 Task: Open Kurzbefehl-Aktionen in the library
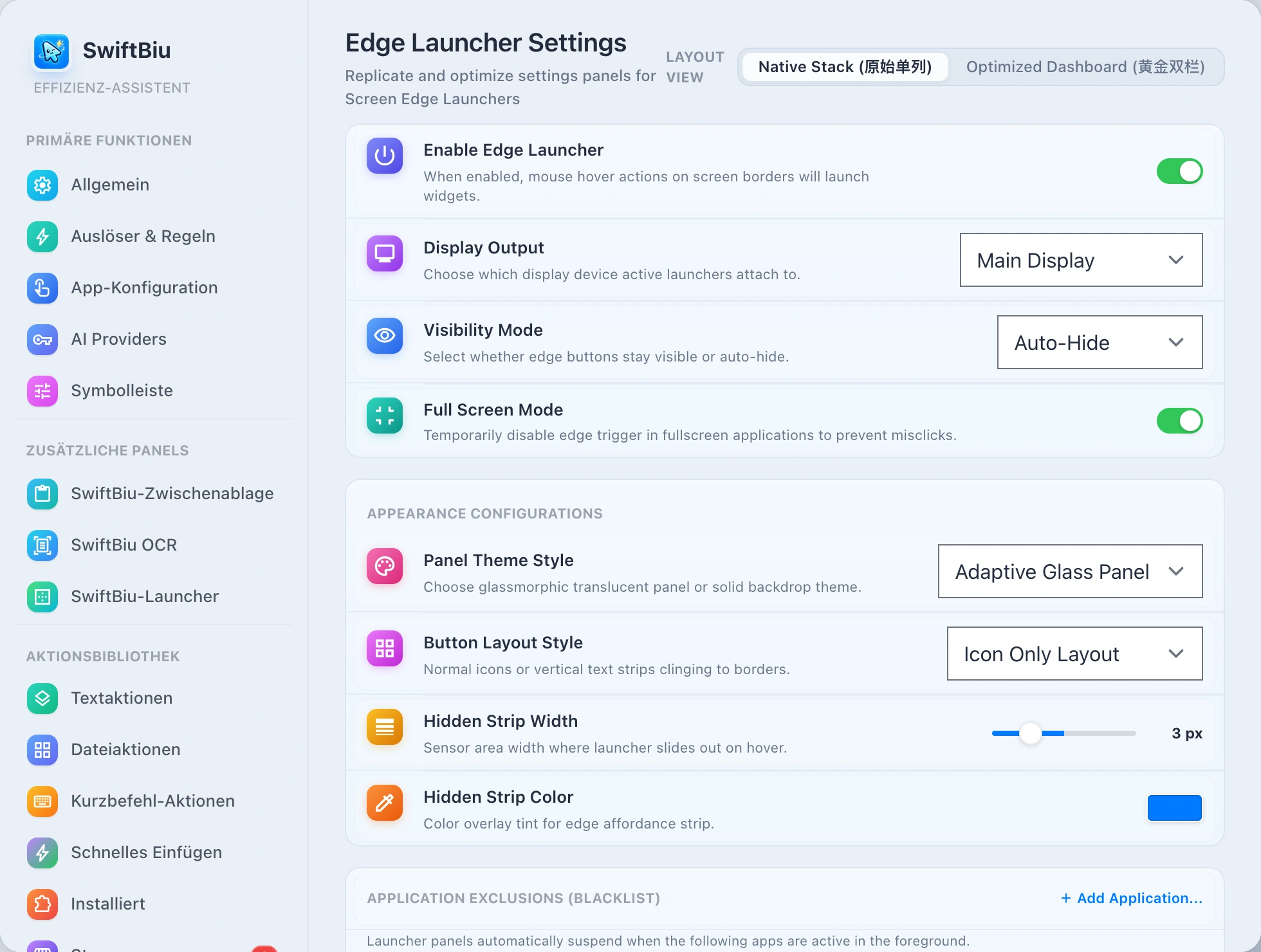click(x=154, y=801)
